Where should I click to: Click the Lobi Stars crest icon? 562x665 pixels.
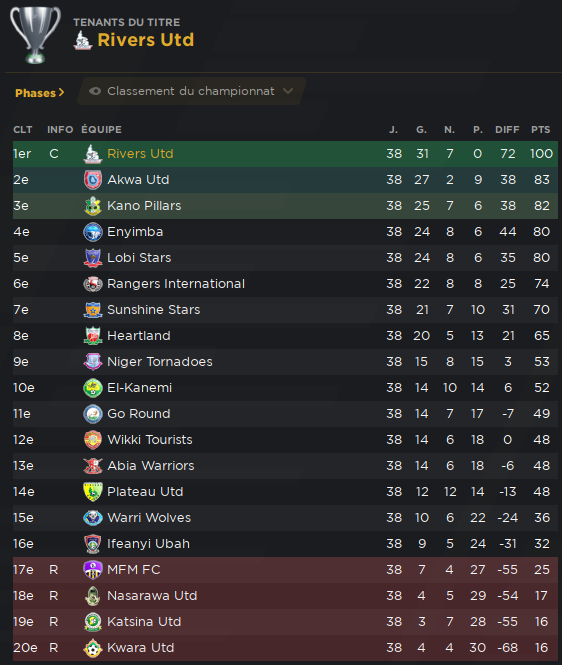pos(92,258)
